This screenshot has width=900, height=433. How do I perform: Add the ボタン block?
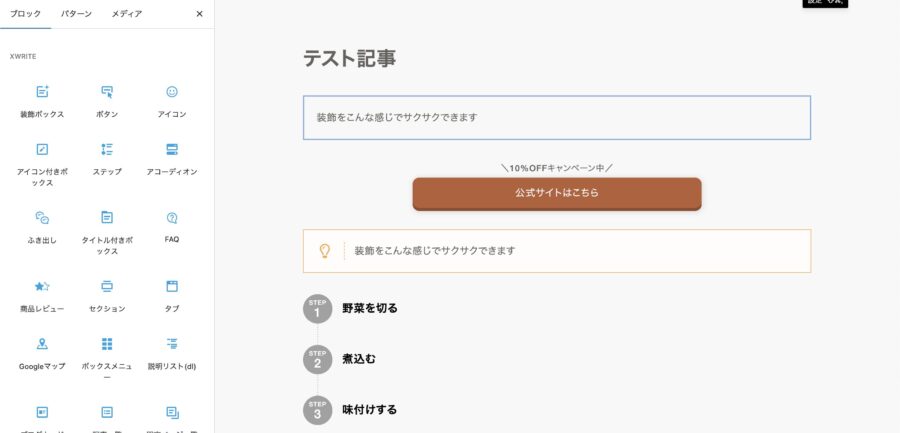107,100
